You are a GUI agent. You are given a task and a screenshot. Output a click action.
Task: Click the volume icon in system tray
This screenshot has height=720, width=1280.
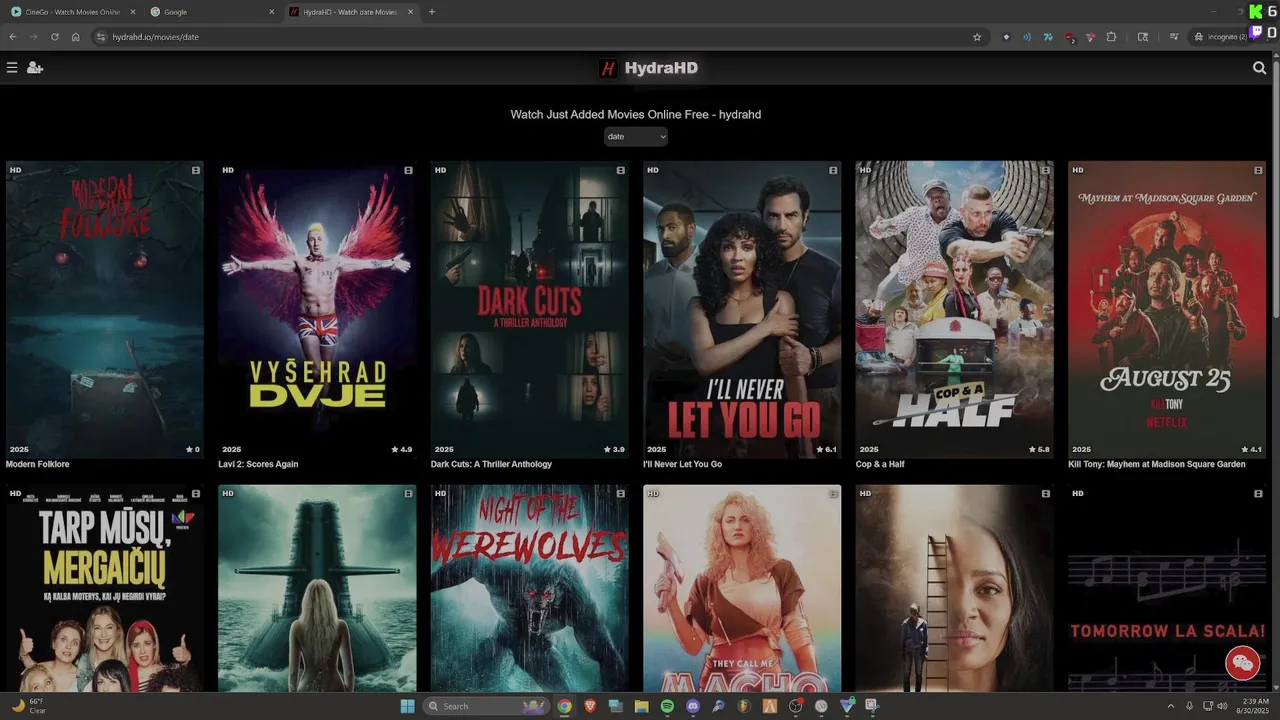[1222, 706]
